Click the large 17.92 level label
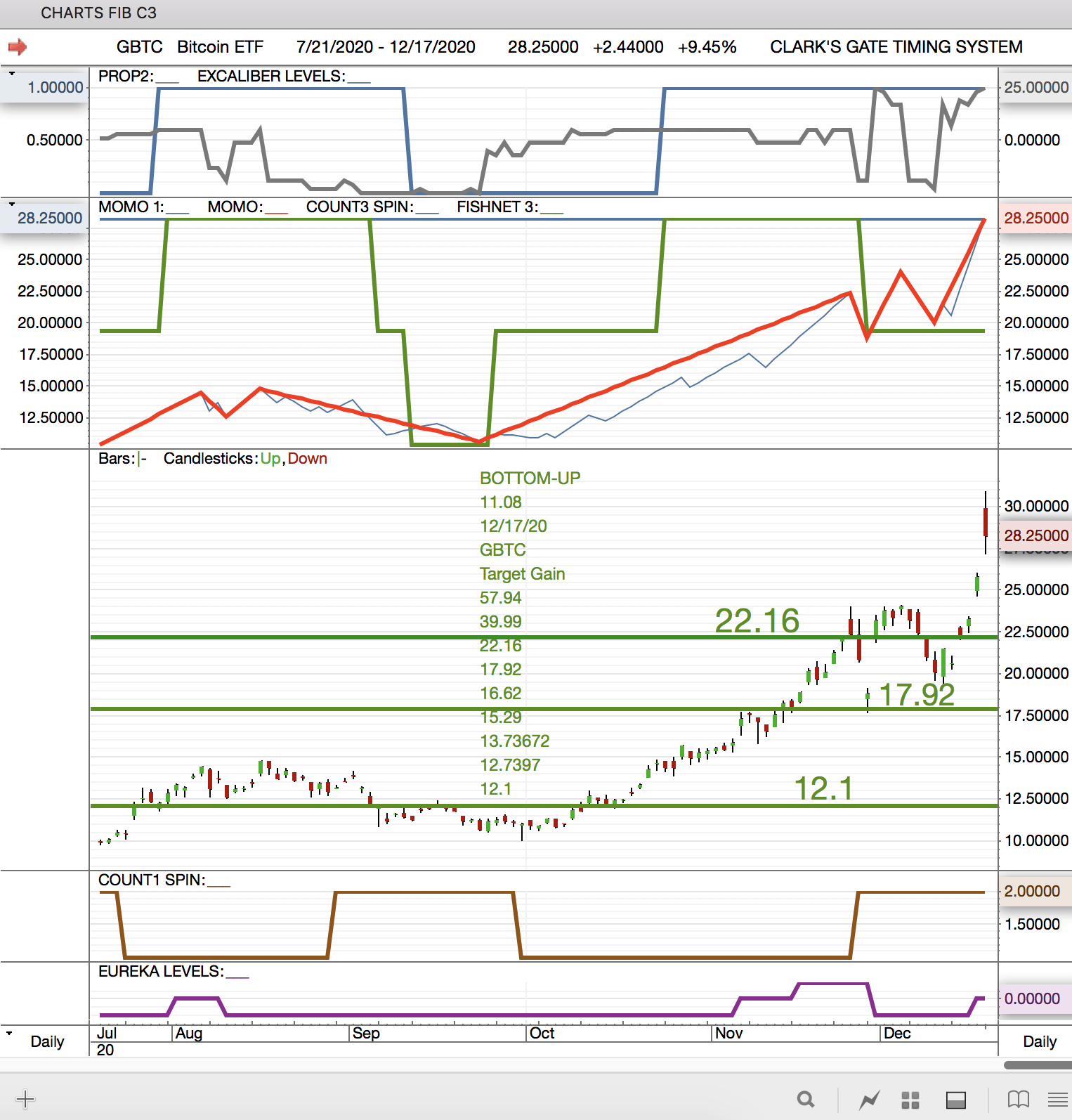The height and width of the screenshot is (1120, 1072). tap(917, 695)
